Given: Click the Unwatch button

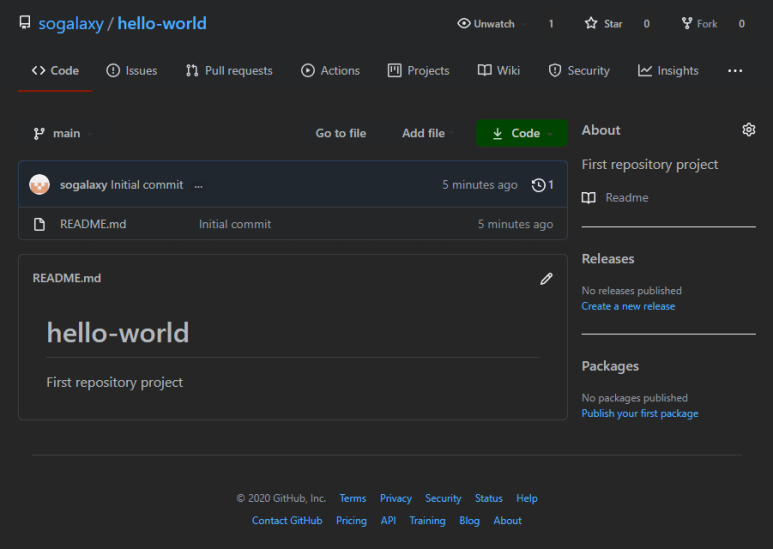Looking at the screenshot, I should click(492, 24).
